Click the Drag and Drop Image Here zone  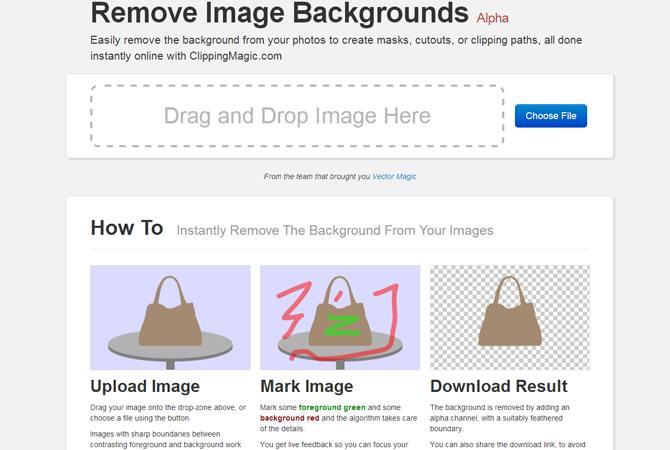(297, 116)
